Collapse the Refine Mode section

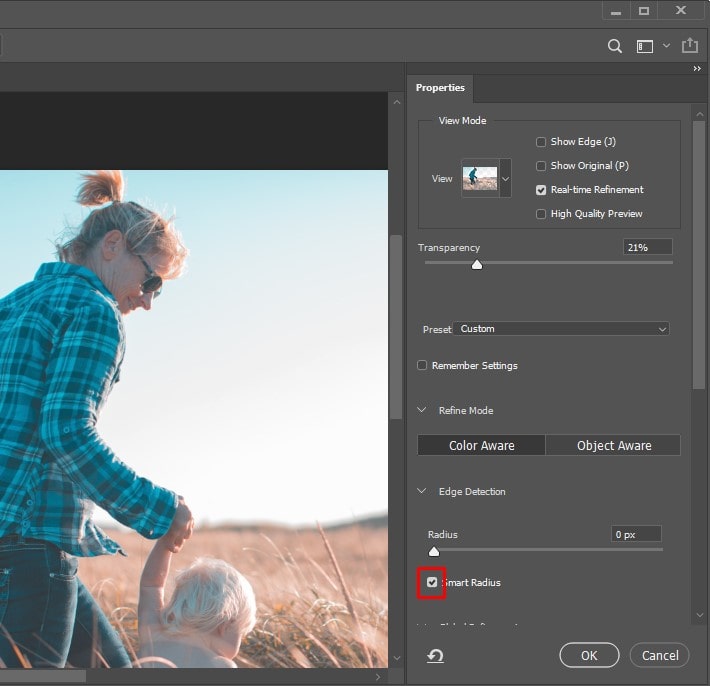click(x=422, y=411)
